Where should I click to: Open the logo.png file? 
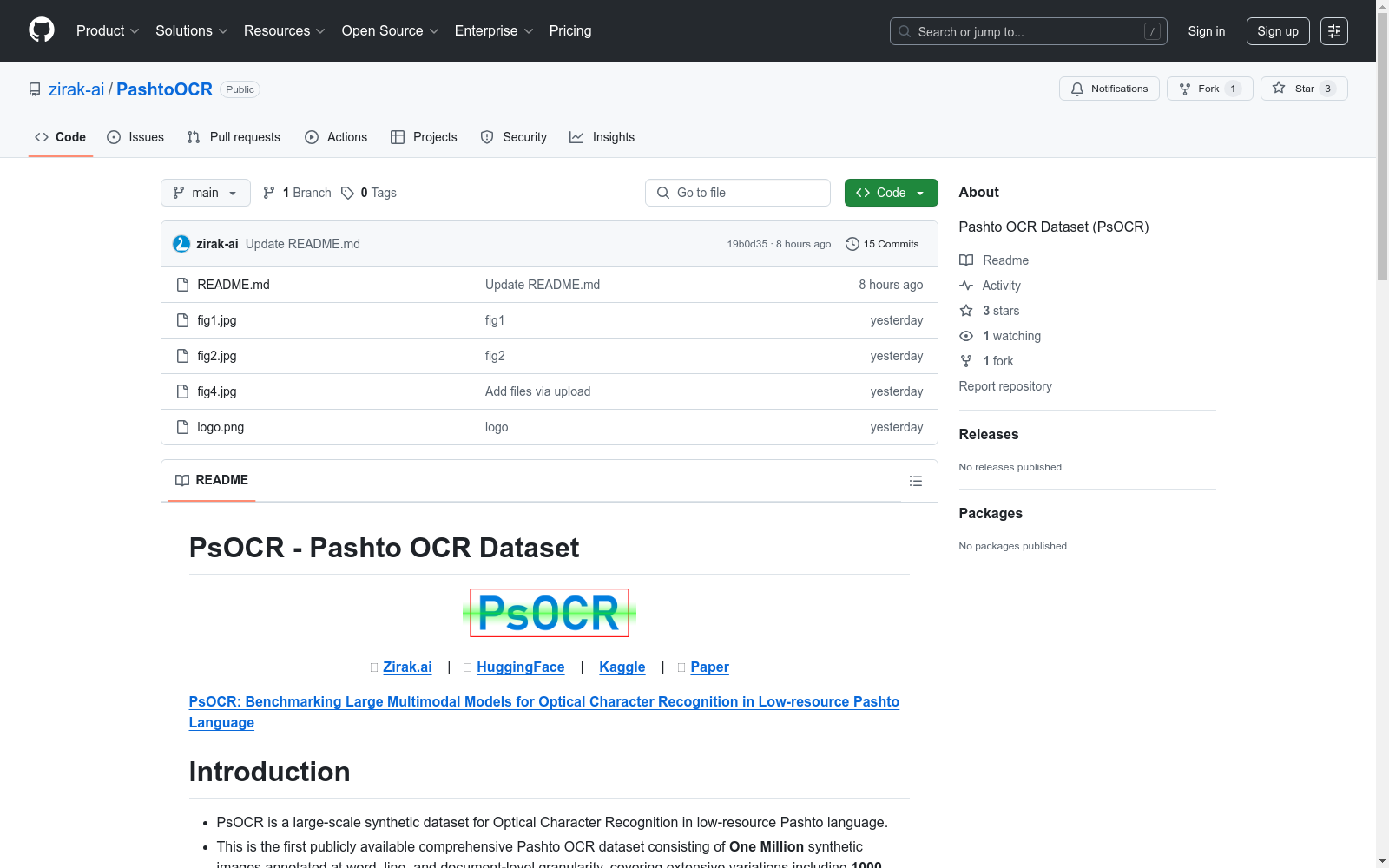(221, 427)
